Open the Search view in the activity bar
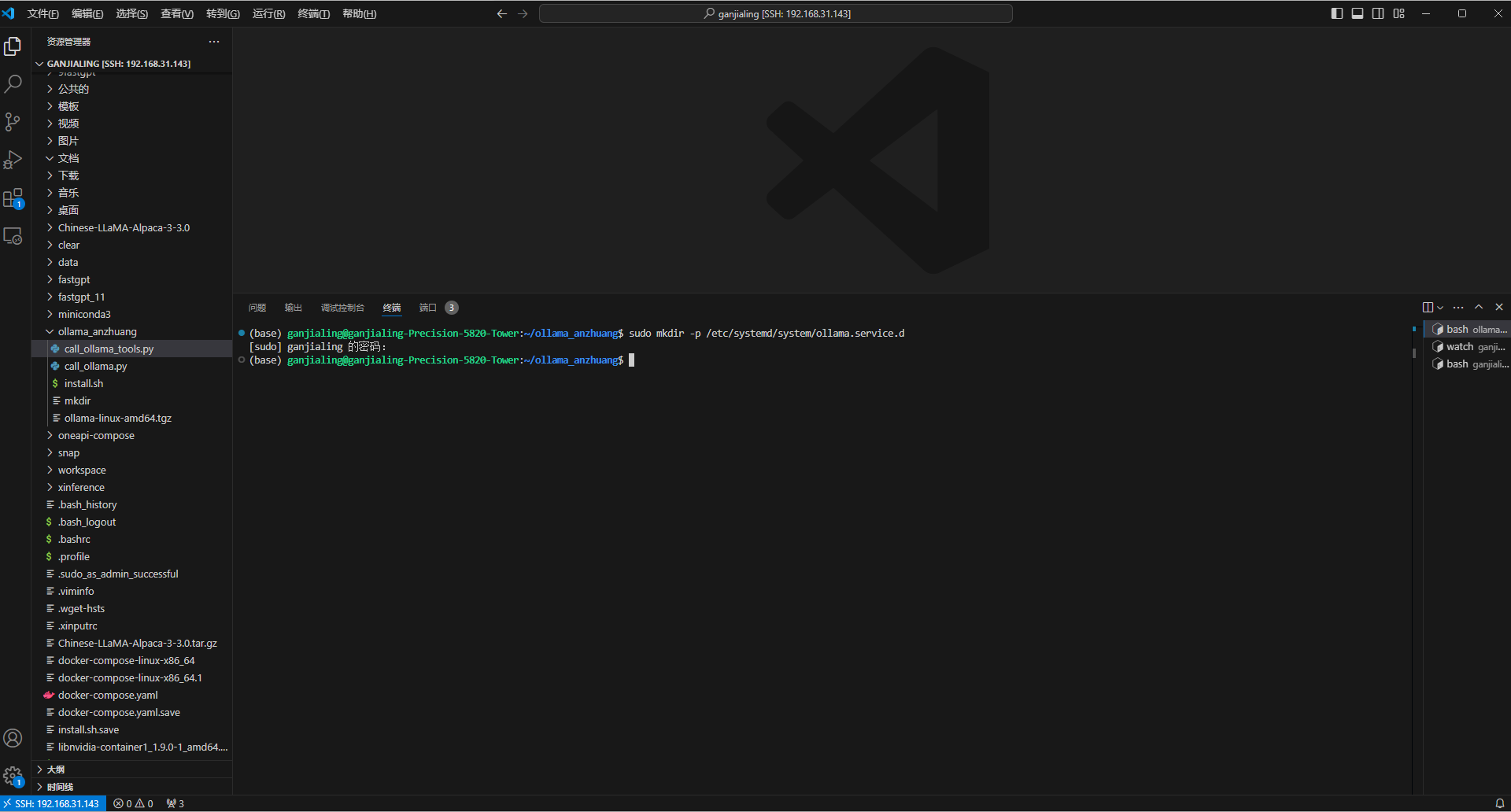This screenshot has height=812, width=1511. coord(13,84)
